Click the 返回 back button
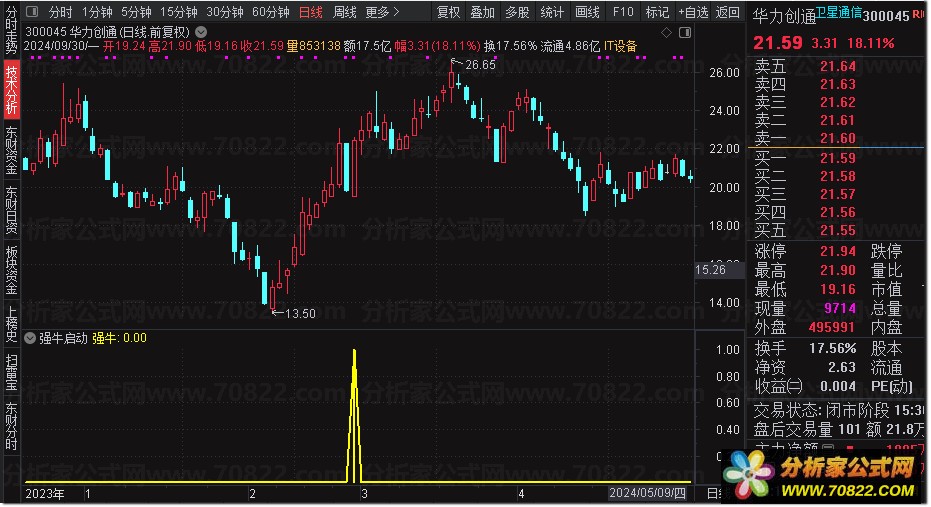The height and width of the screenshot is (507, 931). click(x=727, y=12)
